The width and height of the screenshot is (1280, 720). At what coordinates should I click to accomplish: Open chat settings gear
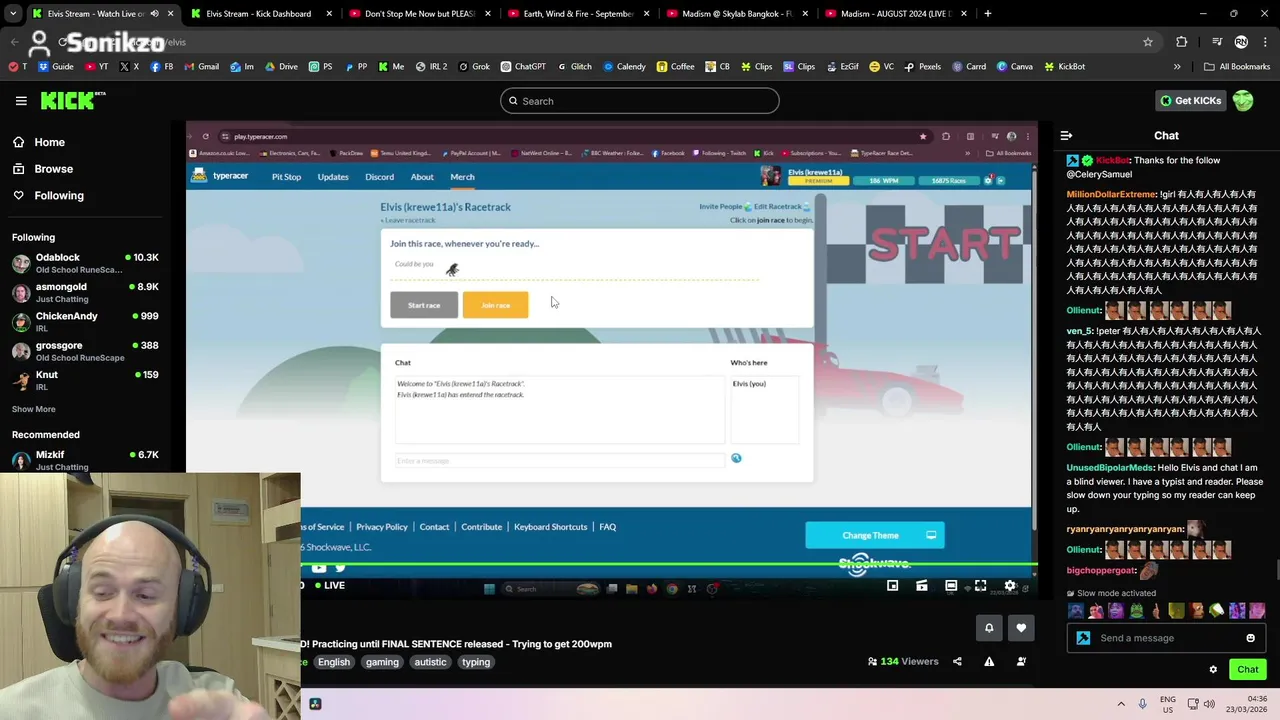(1213, 670)
